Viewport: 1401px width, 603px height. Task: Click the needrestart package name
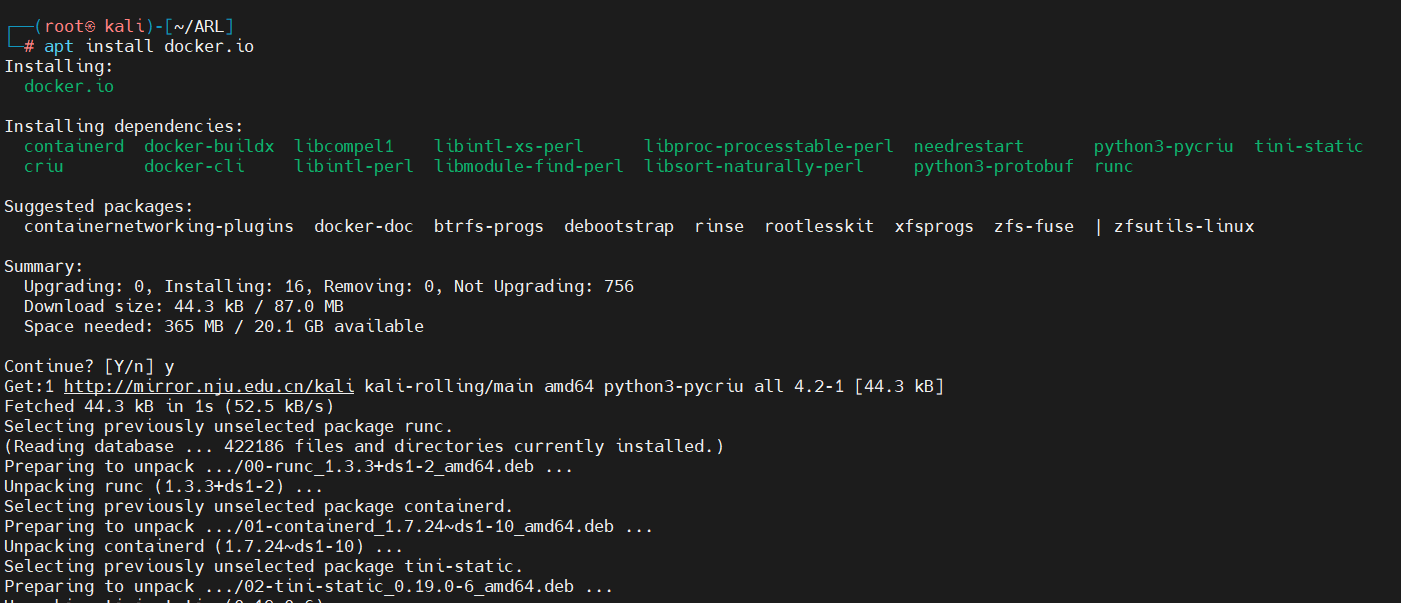click(969, 147)
